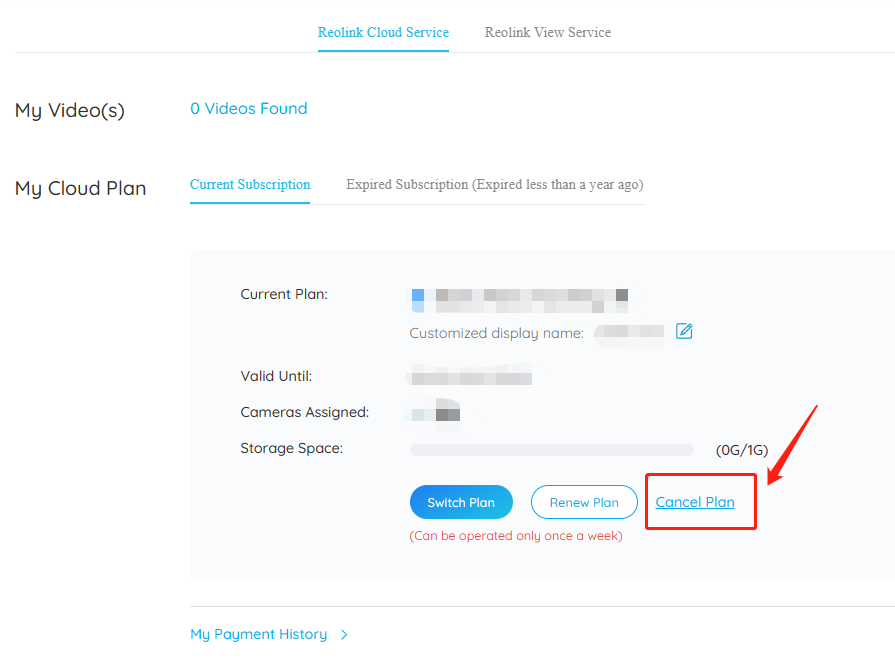Click the chevron arrow after My Payment History
The image size is (895, 661).
point(344,635)
